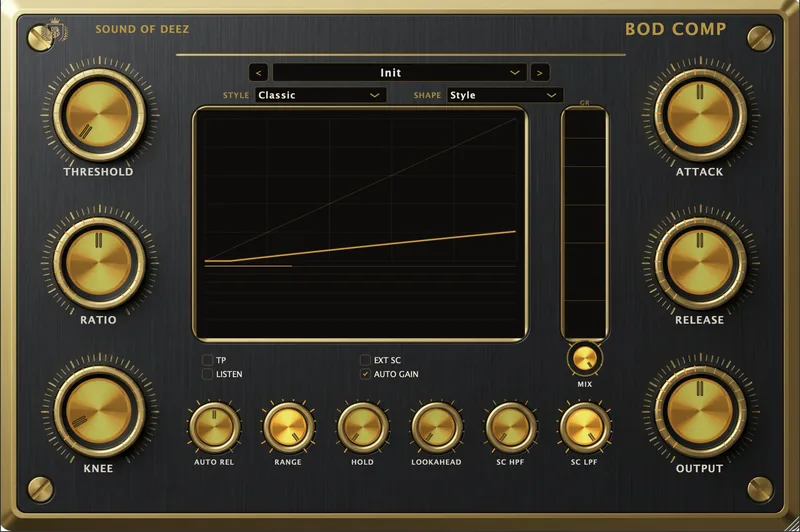Viewport: 800px width, 532px height.
Task: Go to the previous preset arrow
Action: click(259, 72)
